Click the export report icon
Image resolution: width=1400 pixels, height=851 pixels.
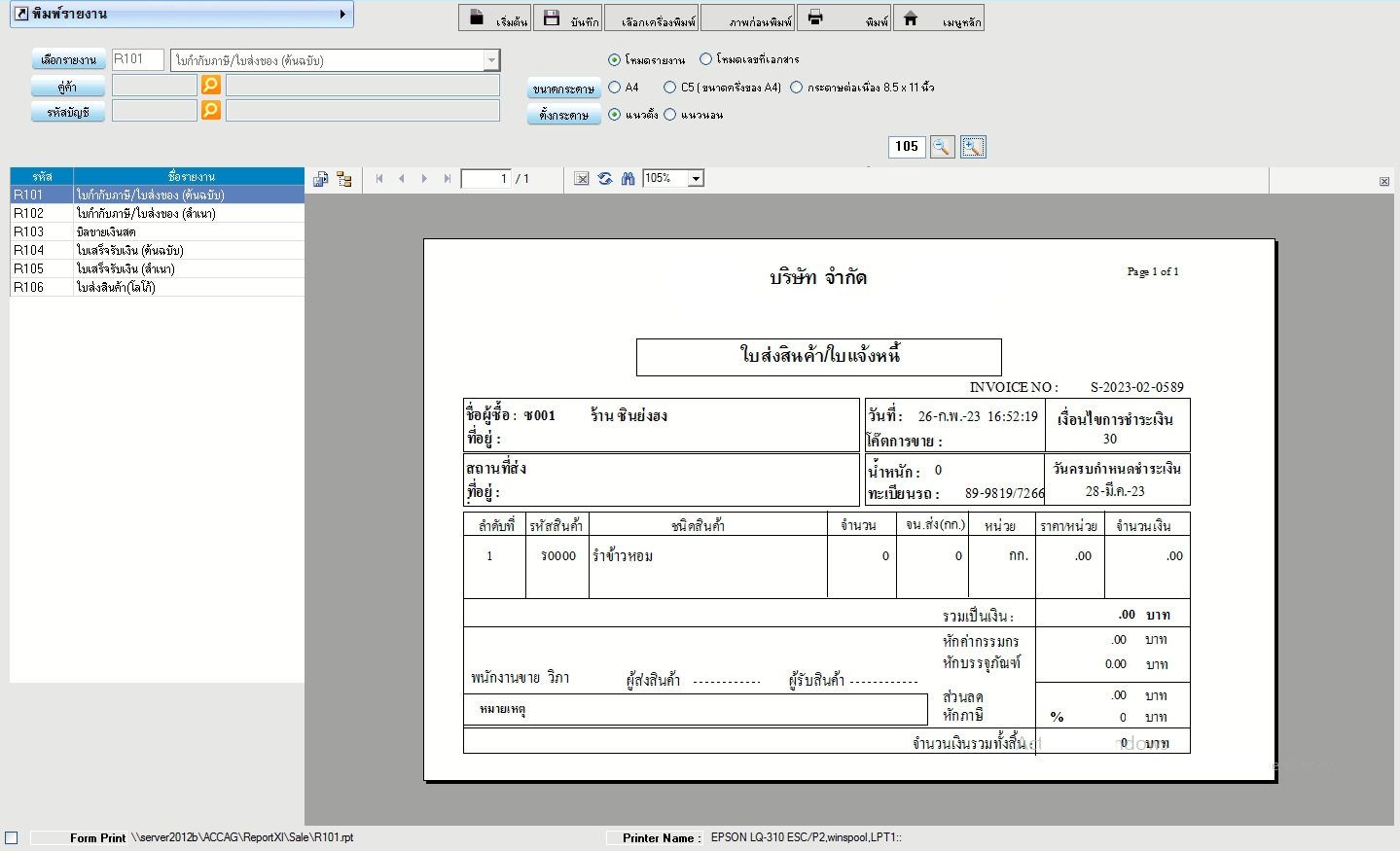tap(320, 179)
